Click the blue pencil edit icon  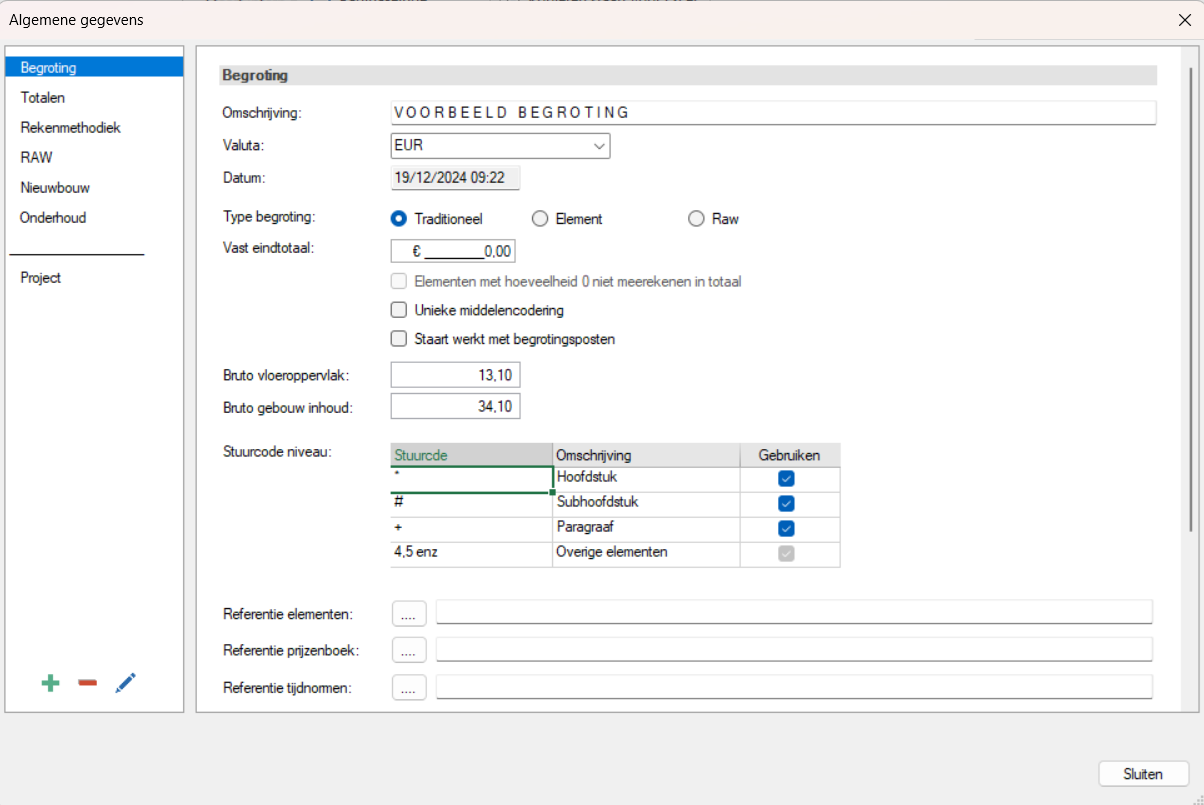(125, 683)
